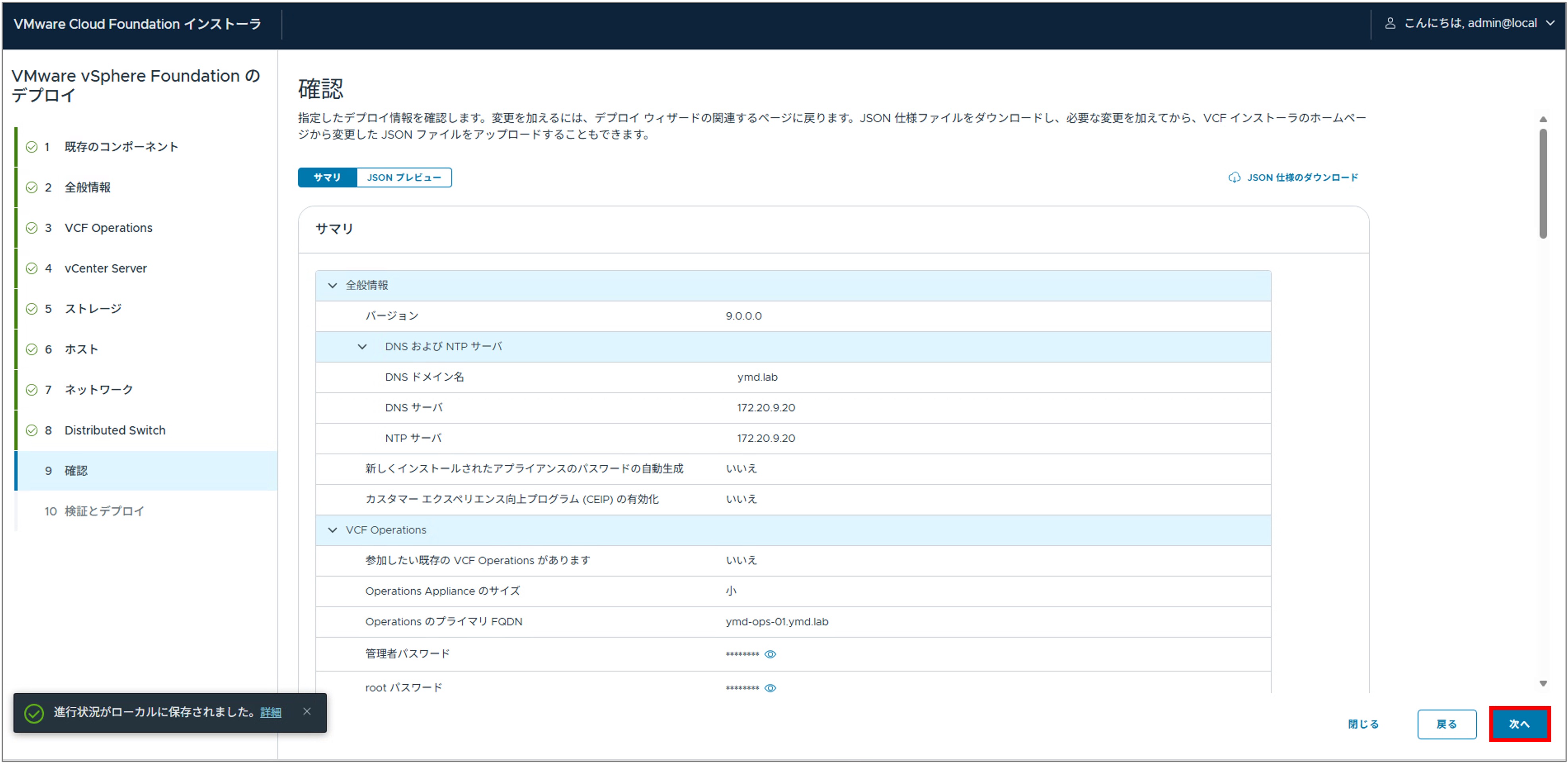This screenshot has height=764, width=1568.
Task: Click the DNS ドメイン名 value ymd.lab
Action: click(757, 377)
